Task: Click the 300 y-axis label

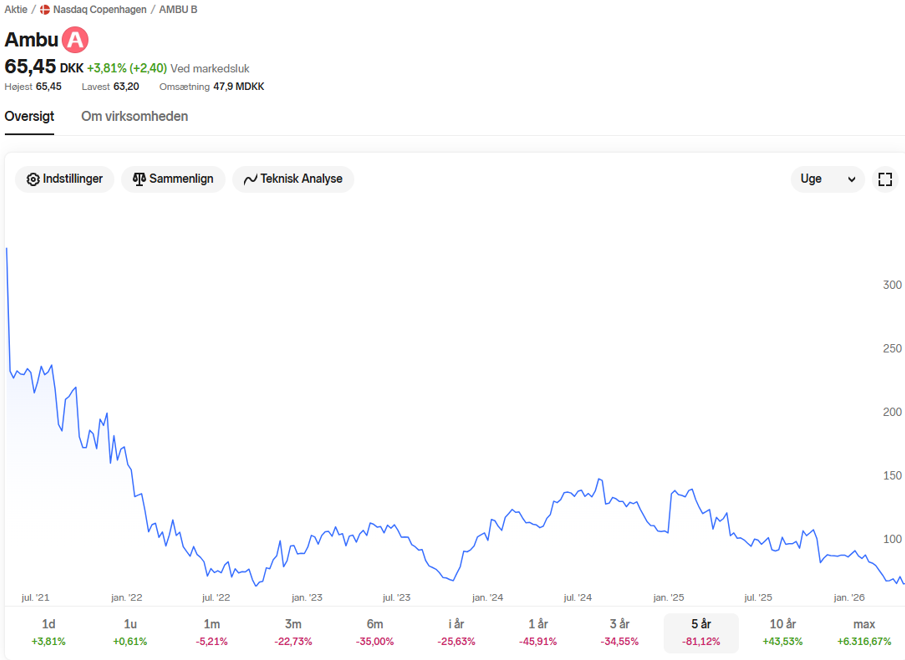Action: 892,285
